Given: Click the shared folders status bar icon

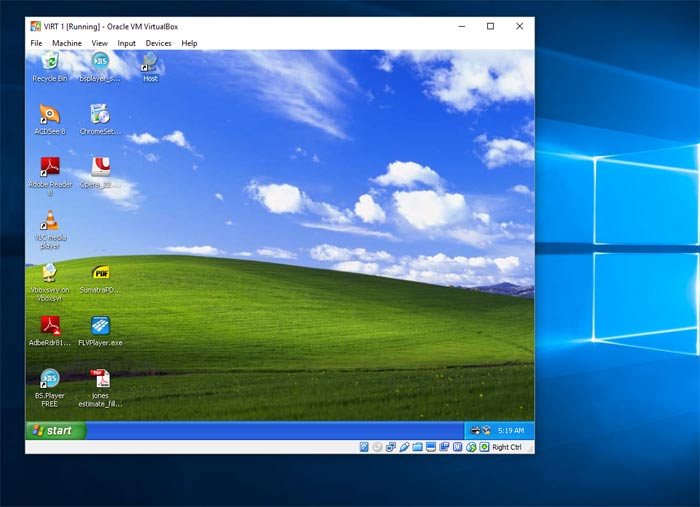Looking at the screenshot, I should 417,447.
